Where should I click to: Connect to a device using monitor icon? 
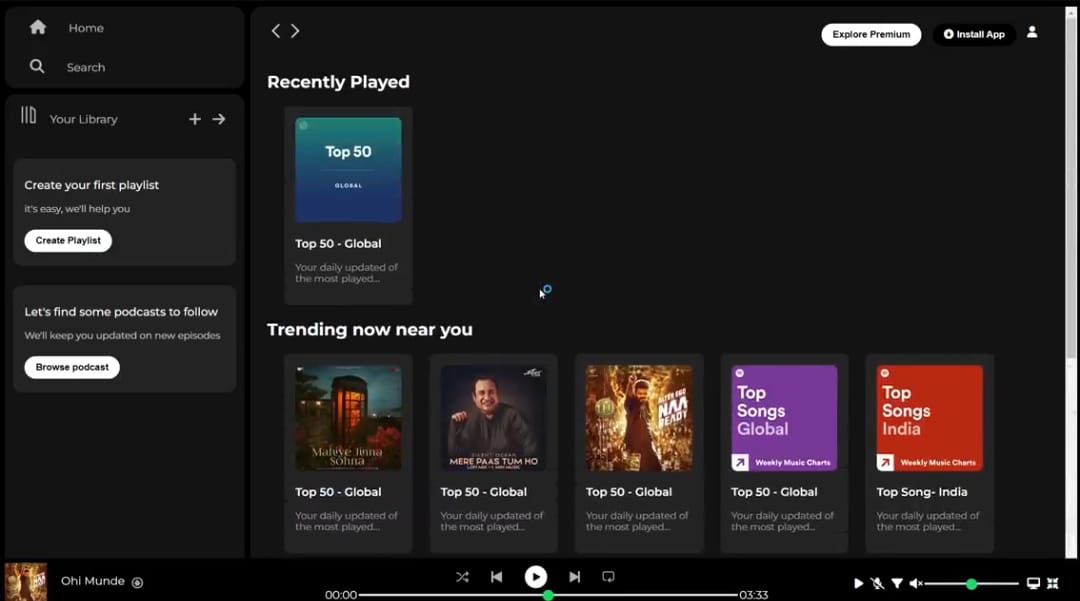[x=1033, y=583]
